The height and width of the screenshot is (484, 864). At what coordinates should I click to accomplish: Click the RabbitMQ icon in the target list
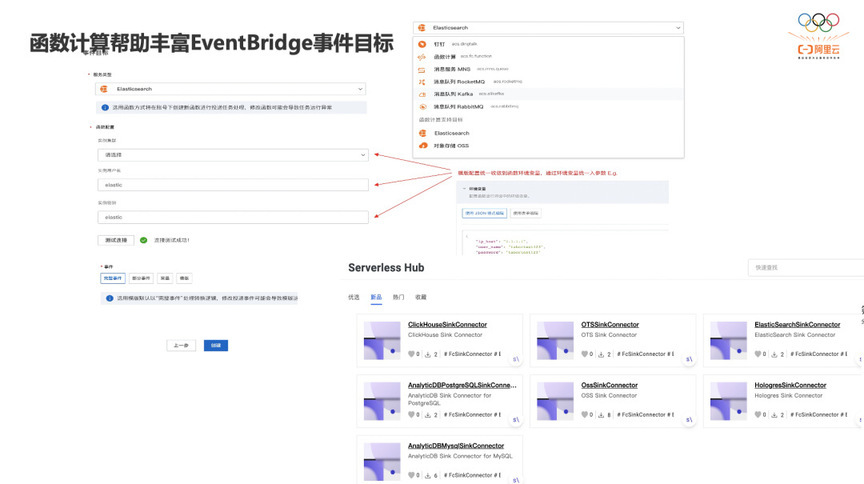(422, 107)
